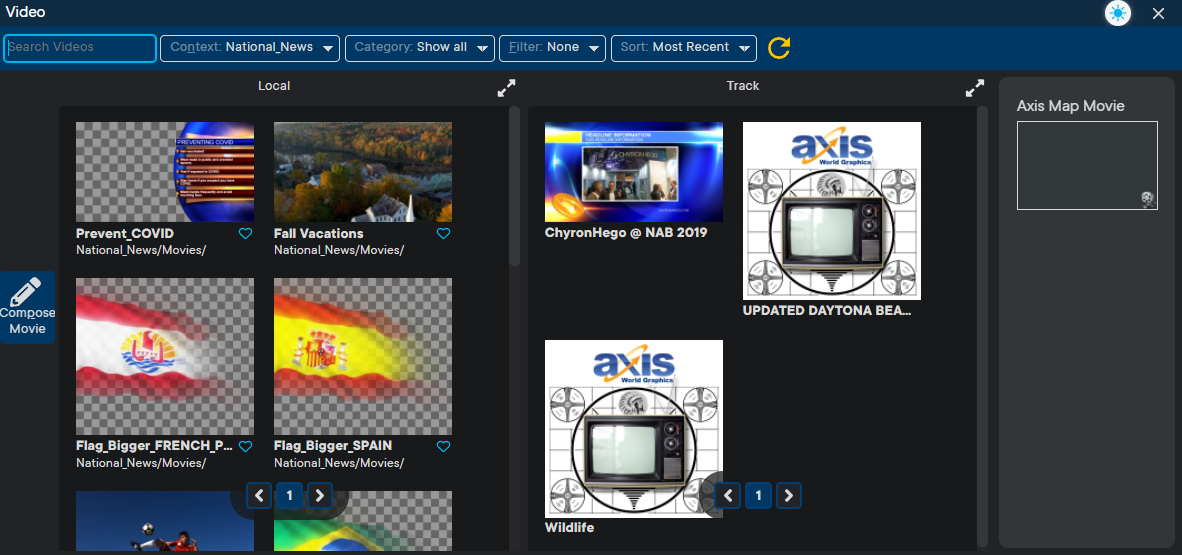
Task: Open the Context National_News dropdown
Action: pos(250,48)
